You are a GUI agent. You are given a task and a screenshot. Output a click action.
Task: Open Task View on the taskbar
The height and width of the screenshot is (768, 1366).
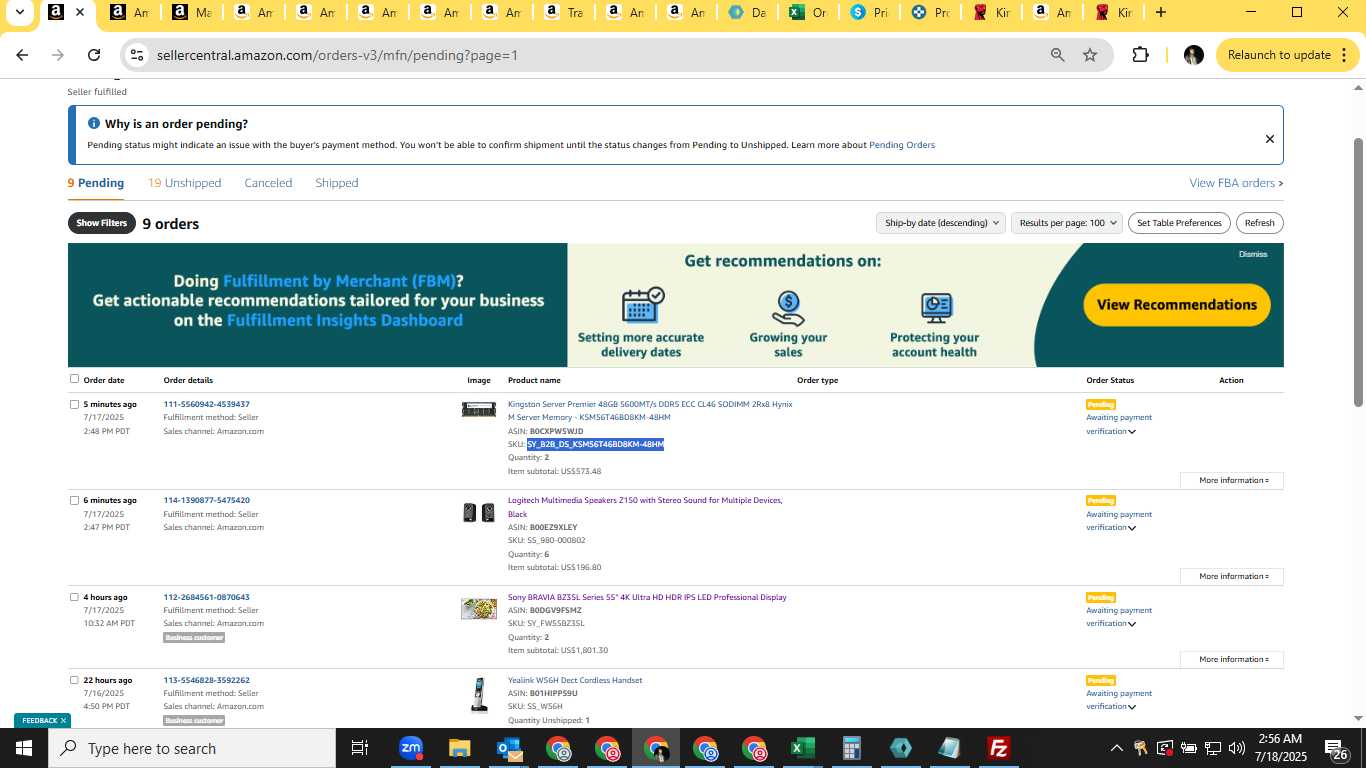360,748
